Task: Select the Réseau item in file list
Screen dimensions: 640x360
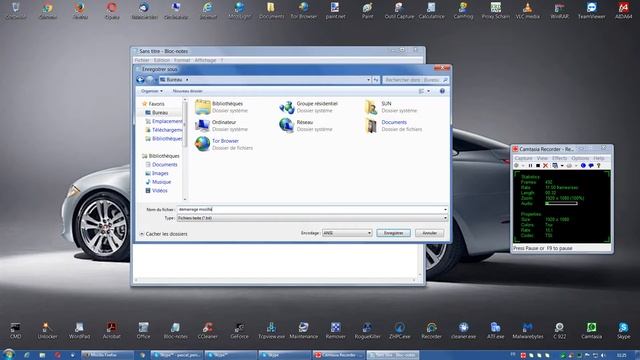Action: (x=306, y=125)
